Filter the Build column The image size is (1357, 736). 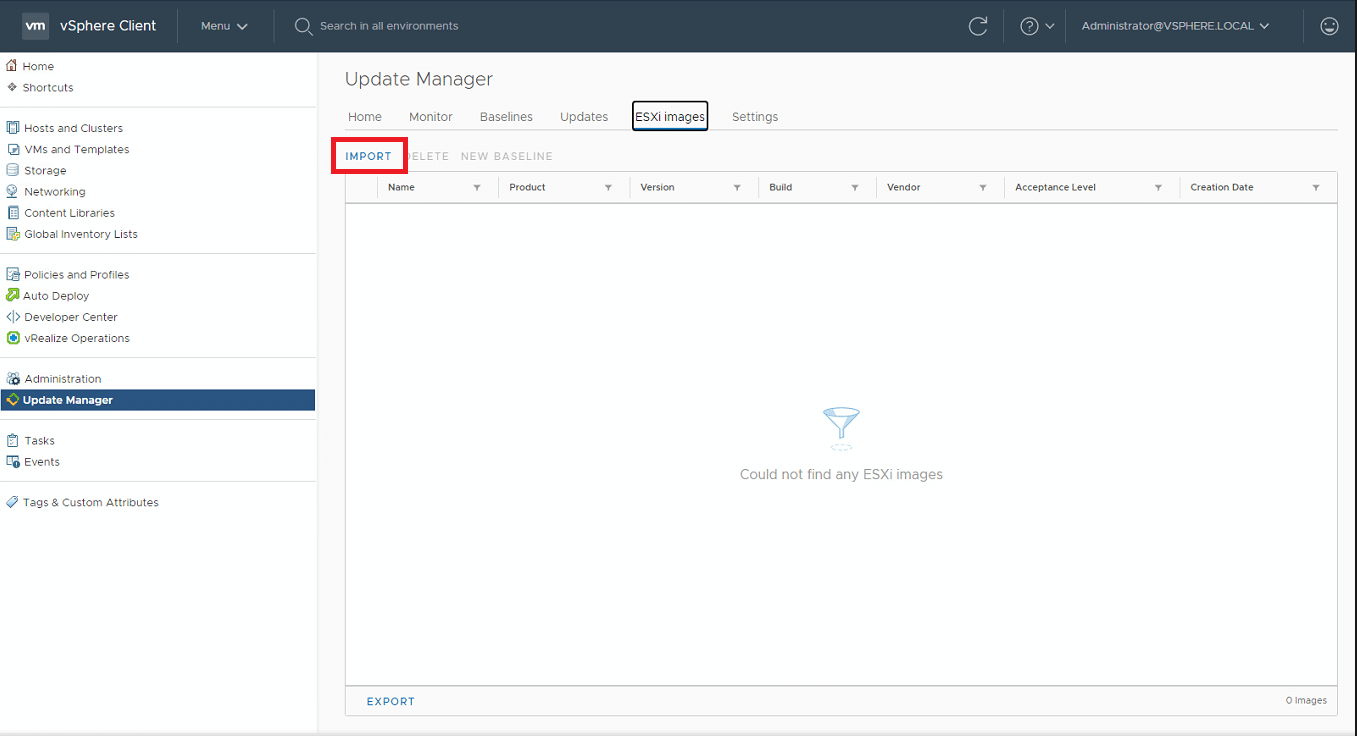pyautogui.click(x=855, y=188)
